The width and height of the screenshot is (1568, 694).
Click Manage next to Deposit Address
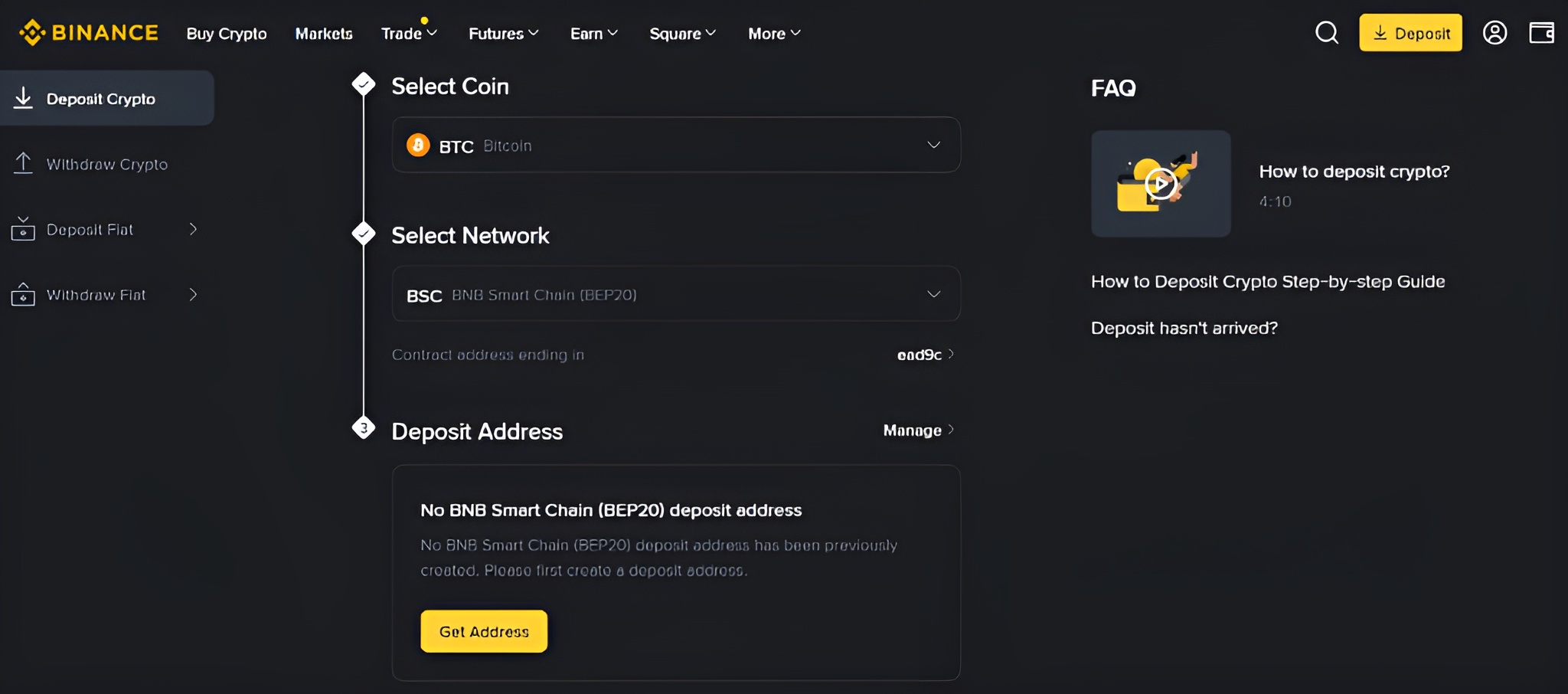tap(916, 430)
